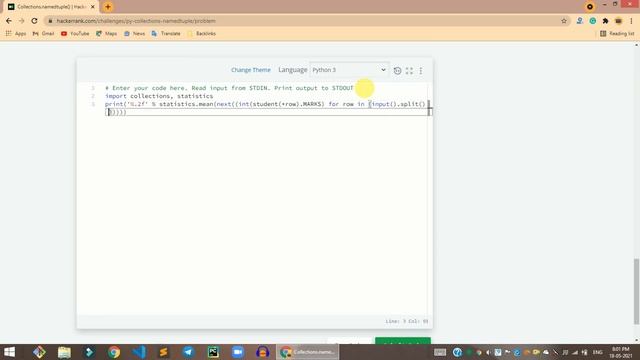
Task: Click the ENG language indicator
Action: tap(598, 352)
